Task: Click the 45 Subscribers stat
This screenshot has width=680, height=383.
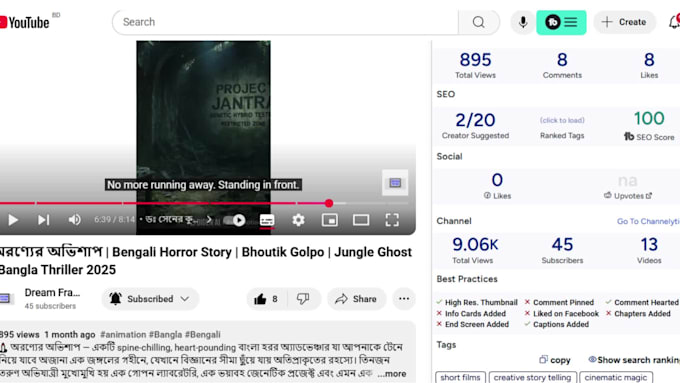Action: point(562,250)
